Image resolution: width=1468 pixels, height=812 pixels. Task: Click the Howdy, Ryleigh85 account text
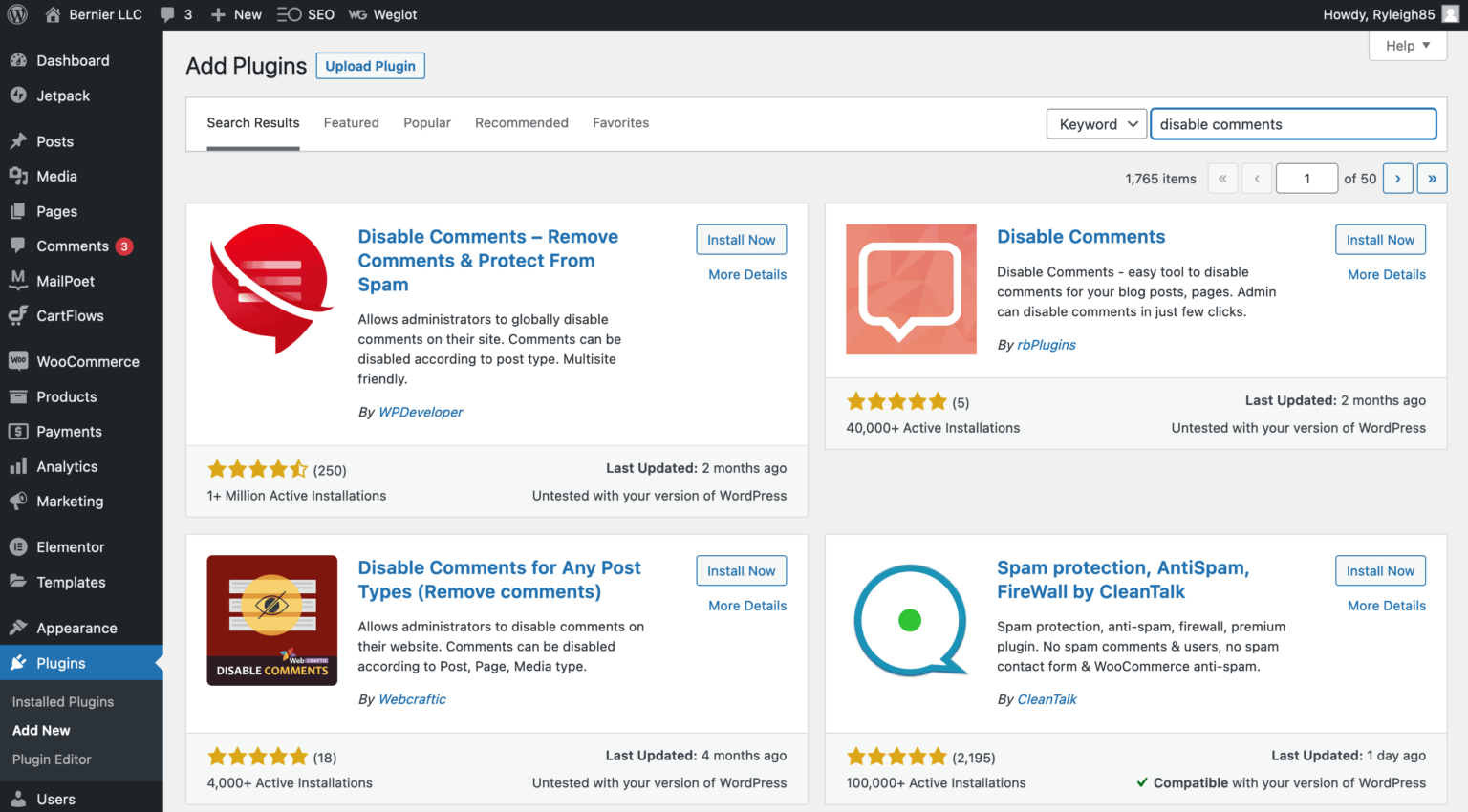[1379, 14]
